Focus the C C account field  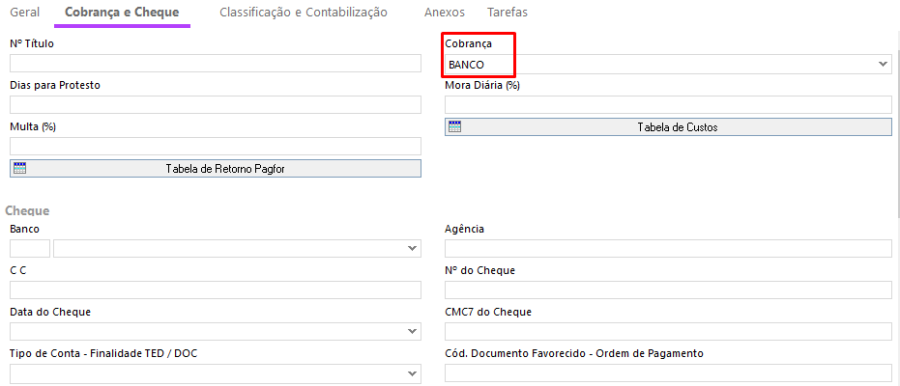pos(215,290)
